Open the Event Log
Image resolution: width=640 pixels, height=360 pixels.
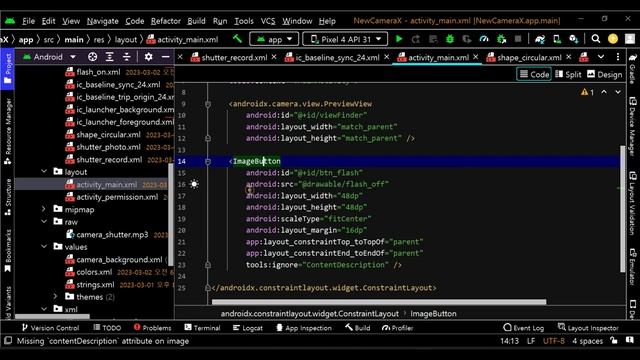[524, 328]
